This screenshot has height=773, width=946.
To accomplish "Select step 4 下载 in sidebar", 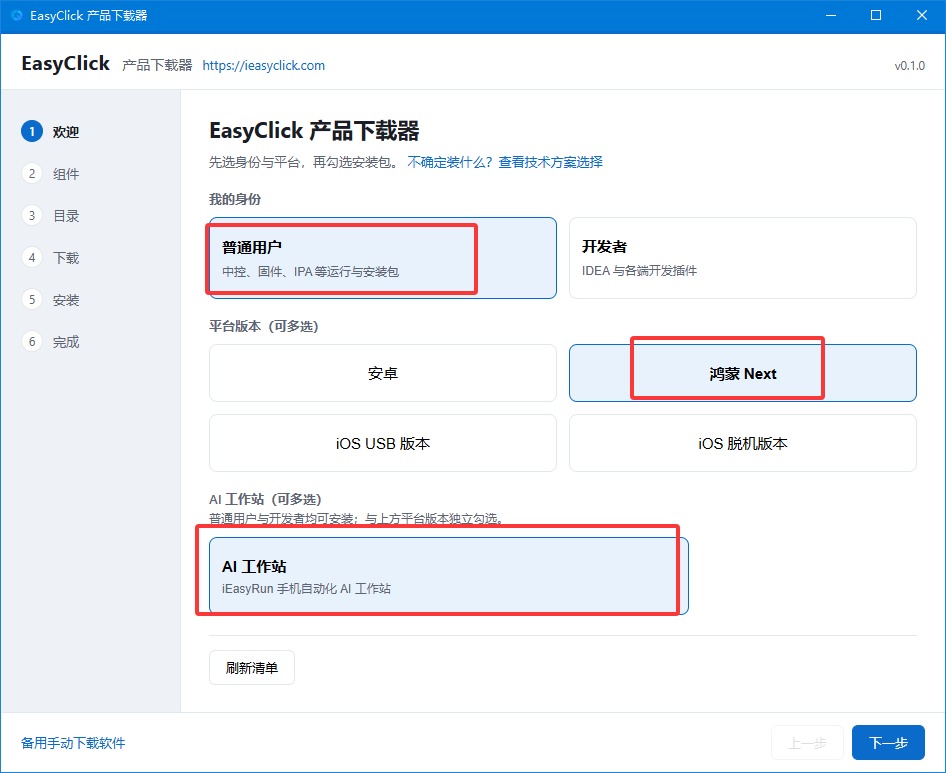I will pos(51,258).
